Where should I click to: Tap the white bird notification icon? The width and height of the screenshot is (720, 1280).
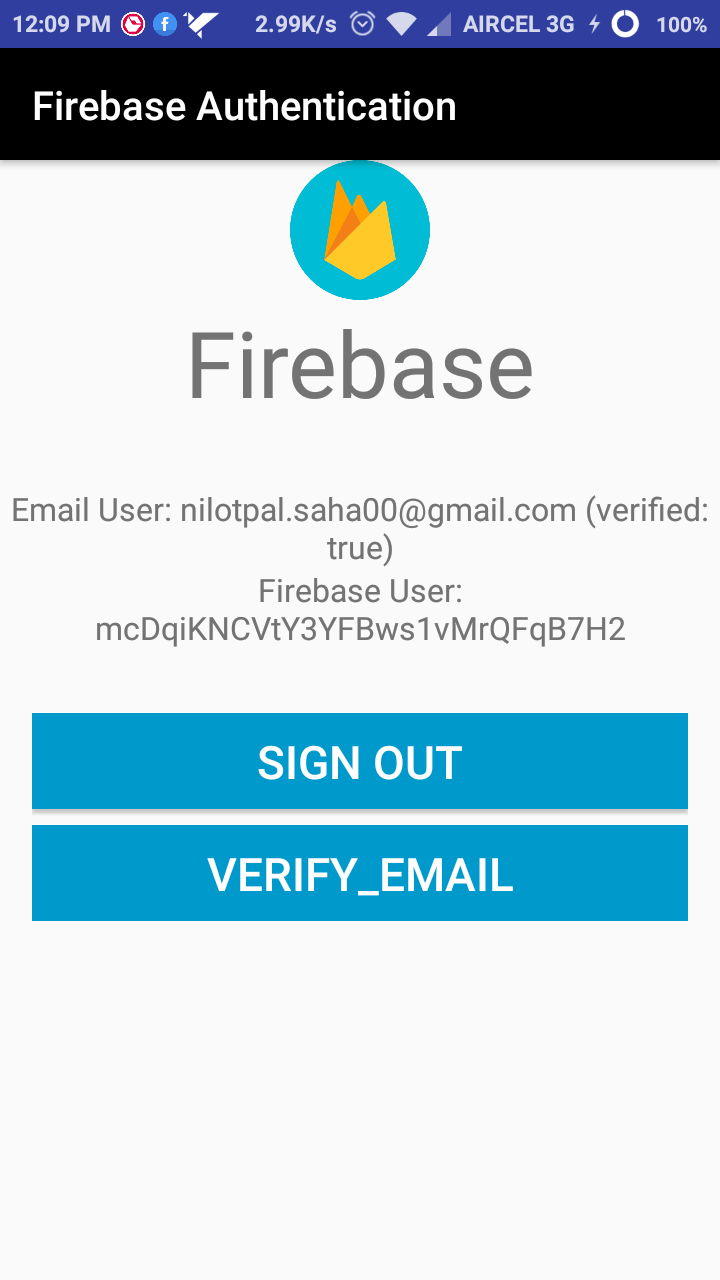(201, 24)
